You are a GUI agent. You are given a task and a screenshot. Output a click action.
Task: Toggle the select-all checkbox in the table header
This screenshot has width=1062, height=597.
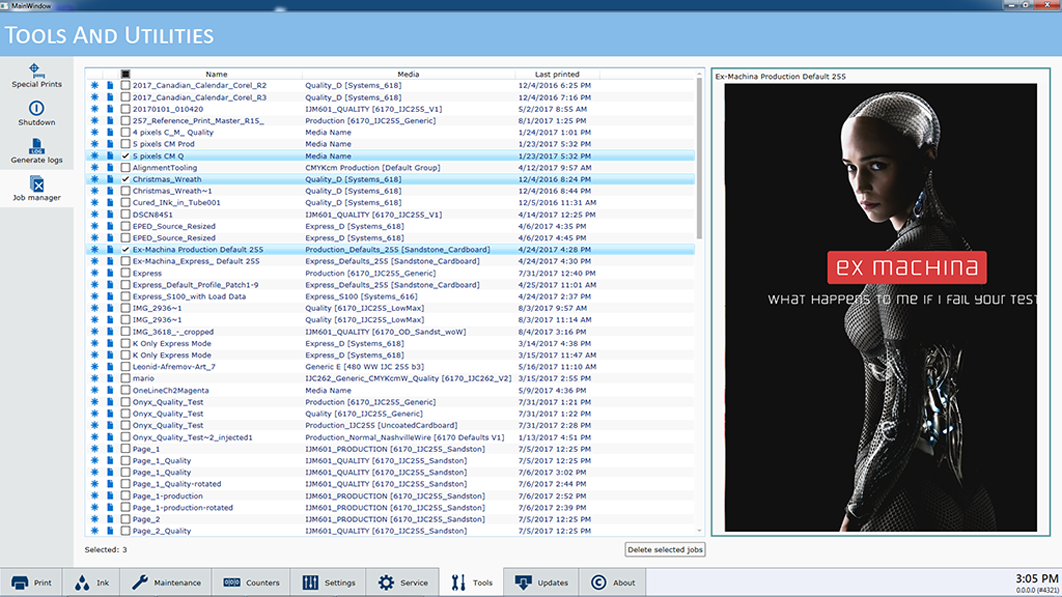[125, 74]
